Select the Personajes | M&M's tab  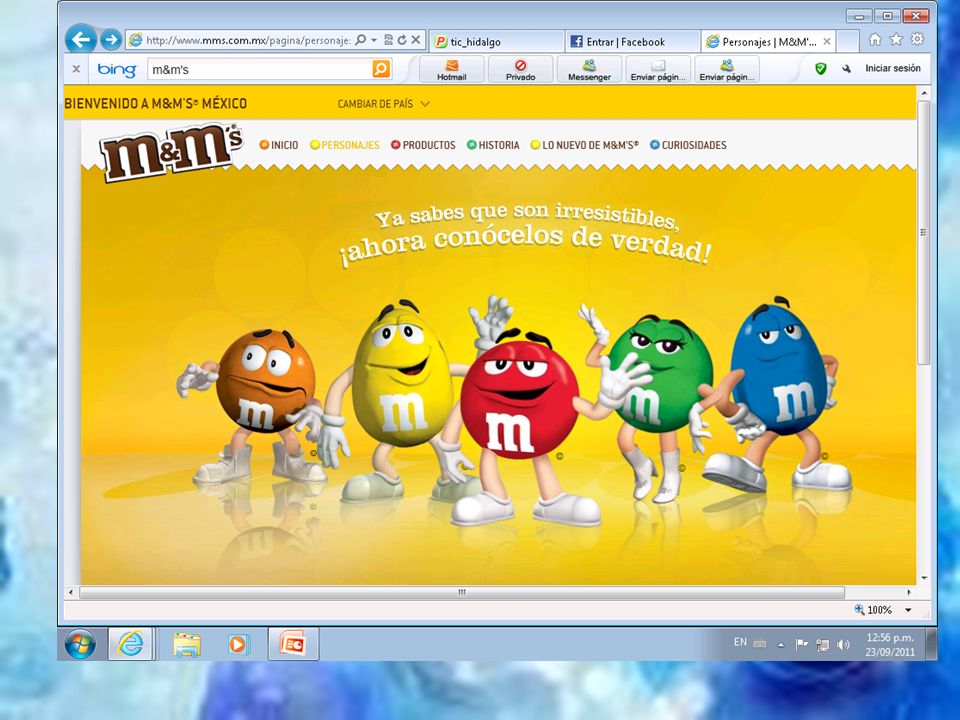762,42
